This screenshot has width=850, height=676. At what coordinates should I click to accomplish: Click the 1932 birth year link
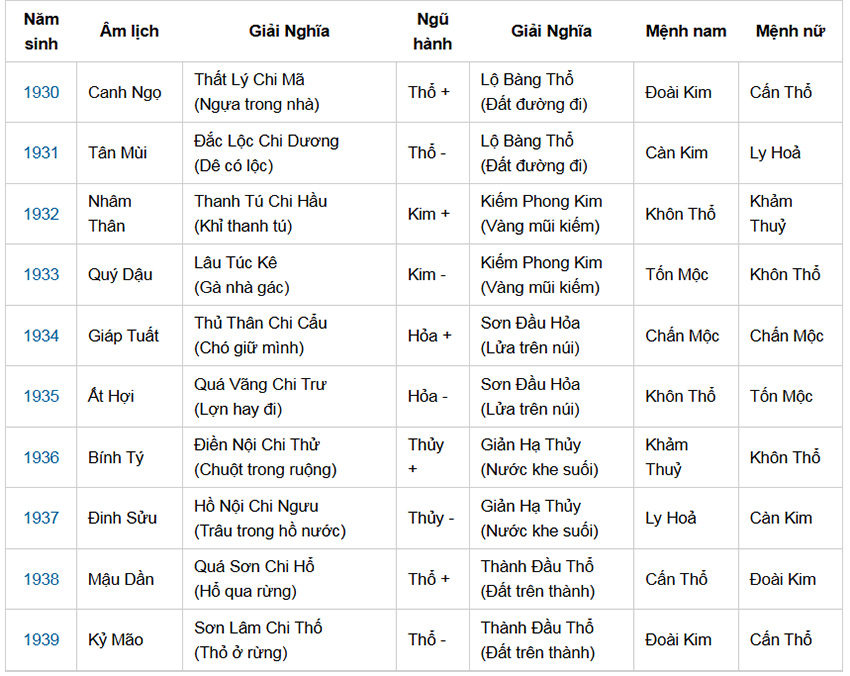41,214
